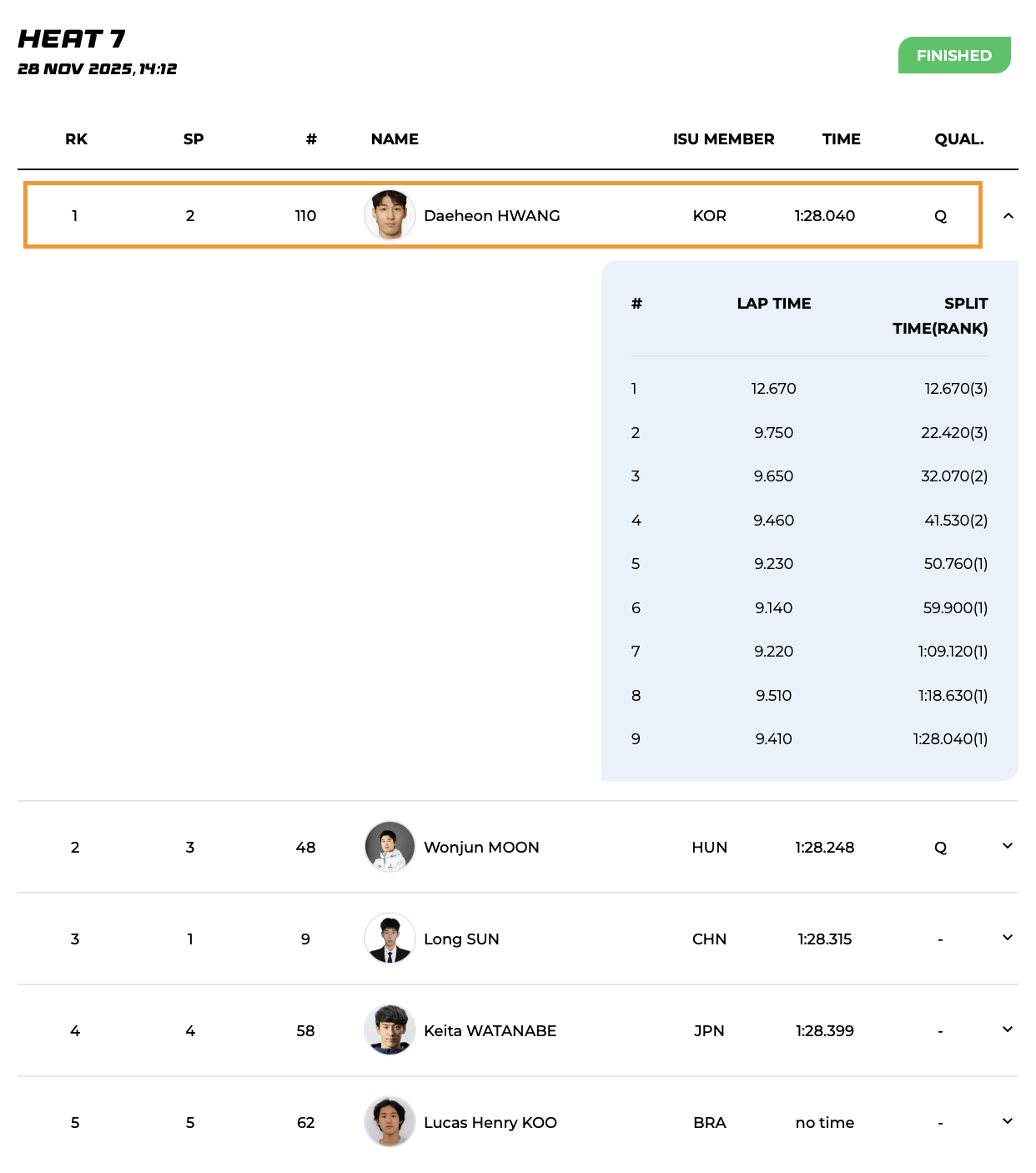Expand Wonjun MOON's lap times chevron
This screenshot has height=1173, width=1036.
1008,846
